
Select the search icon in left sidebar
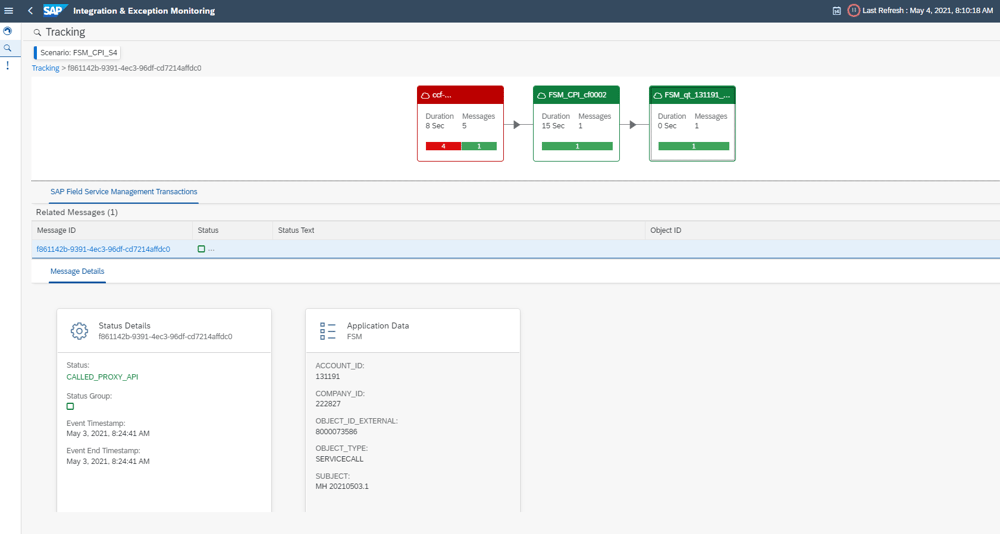click(x=8, y=48)
